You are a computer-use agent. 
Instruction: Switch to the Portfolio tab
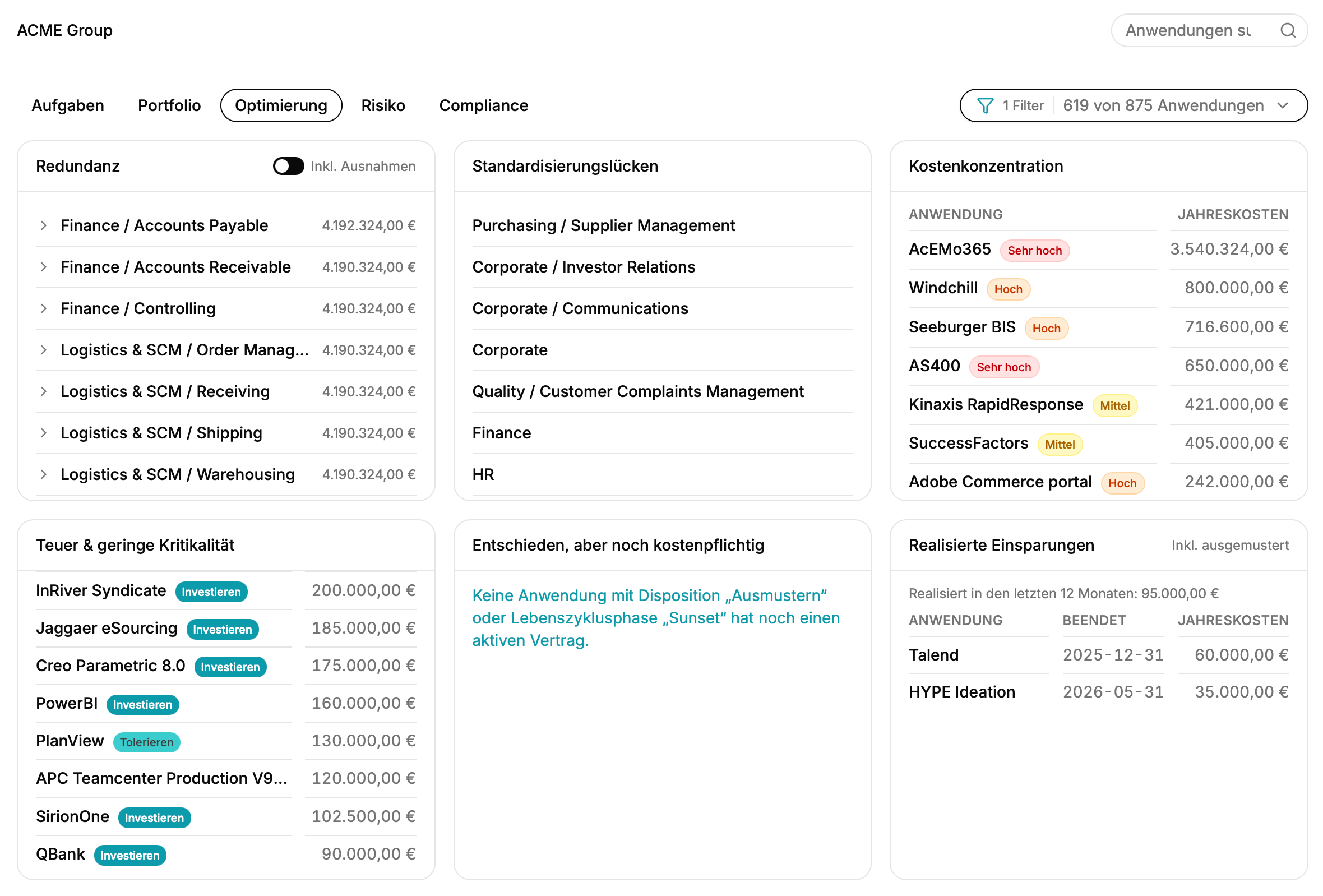pyautogui.click(x=169, y=105)
